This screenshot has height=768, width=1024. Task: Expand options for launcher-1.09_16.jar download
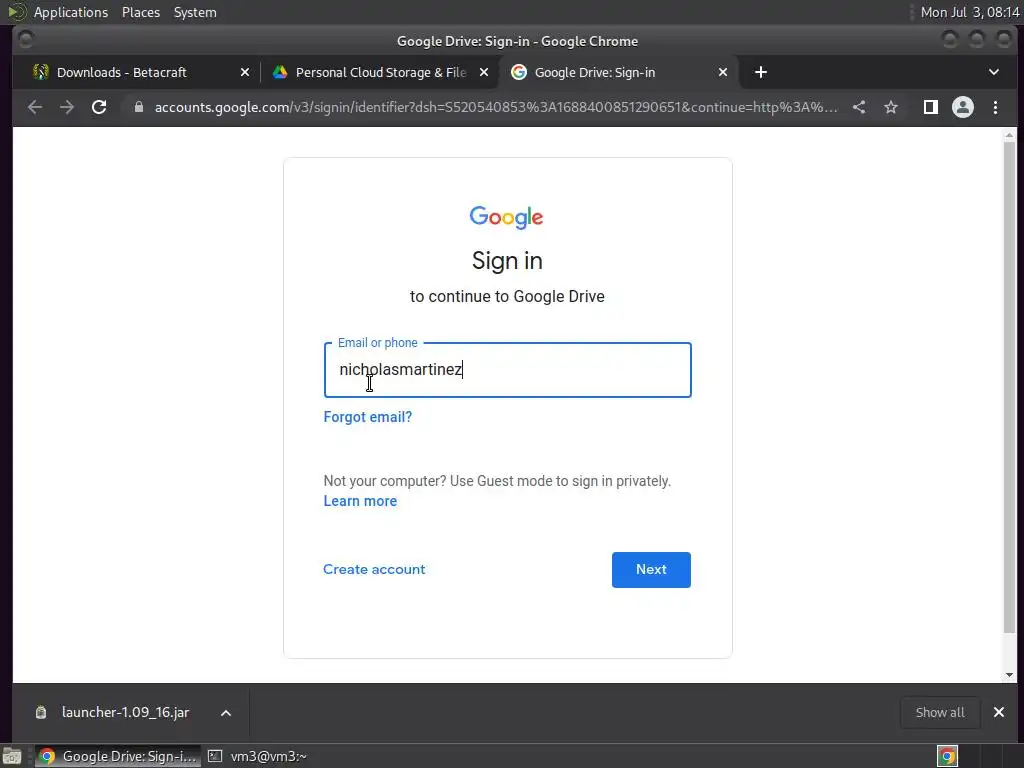tap(226, 713)
